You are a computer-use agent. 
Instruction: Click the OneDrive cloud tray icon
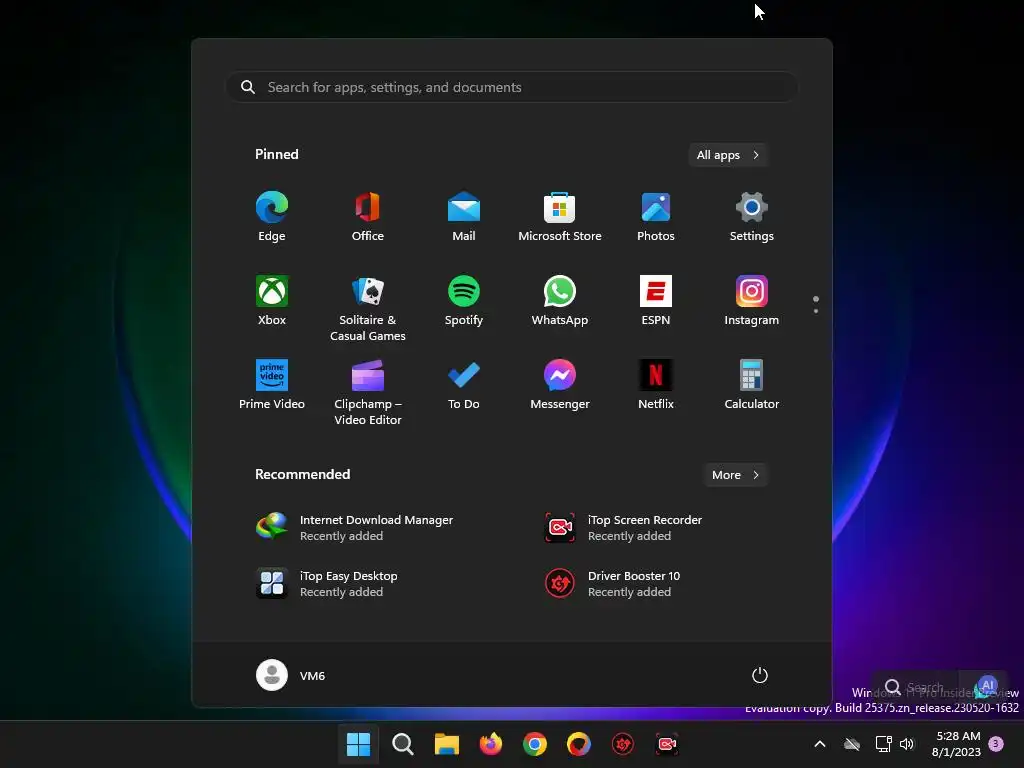pyautogui.click(x=852, y=744)
